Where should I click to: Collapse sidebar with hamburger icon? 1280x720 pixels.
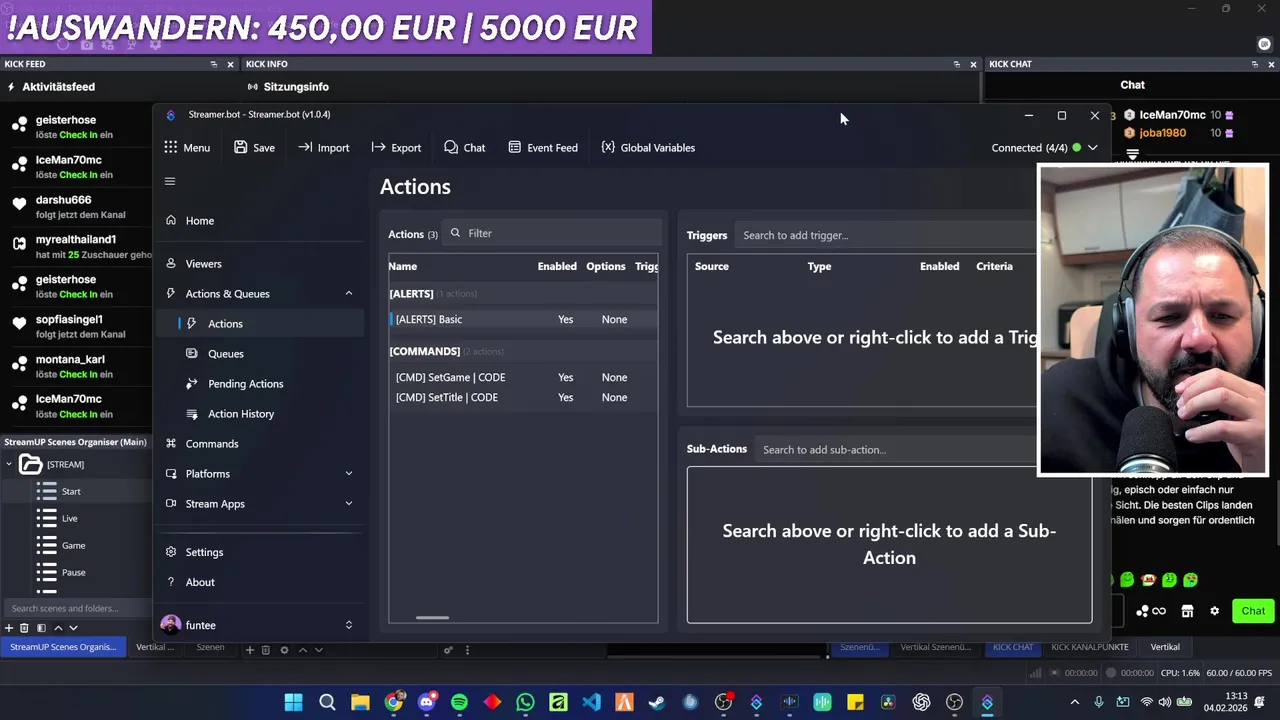(170, 181)
